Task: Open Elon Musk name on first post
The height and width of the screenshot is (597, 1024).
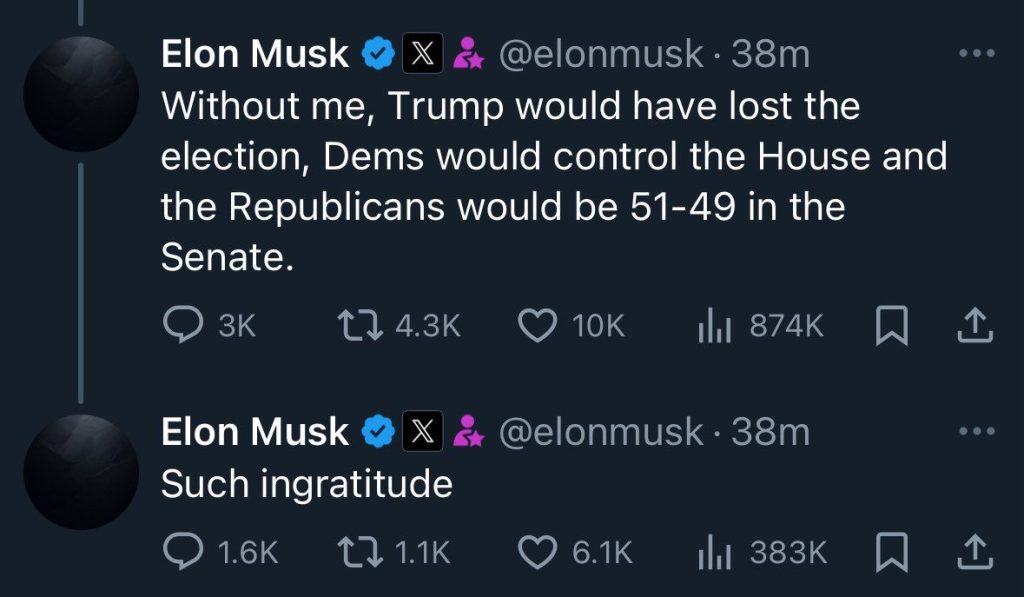Action: click(255, 54)
